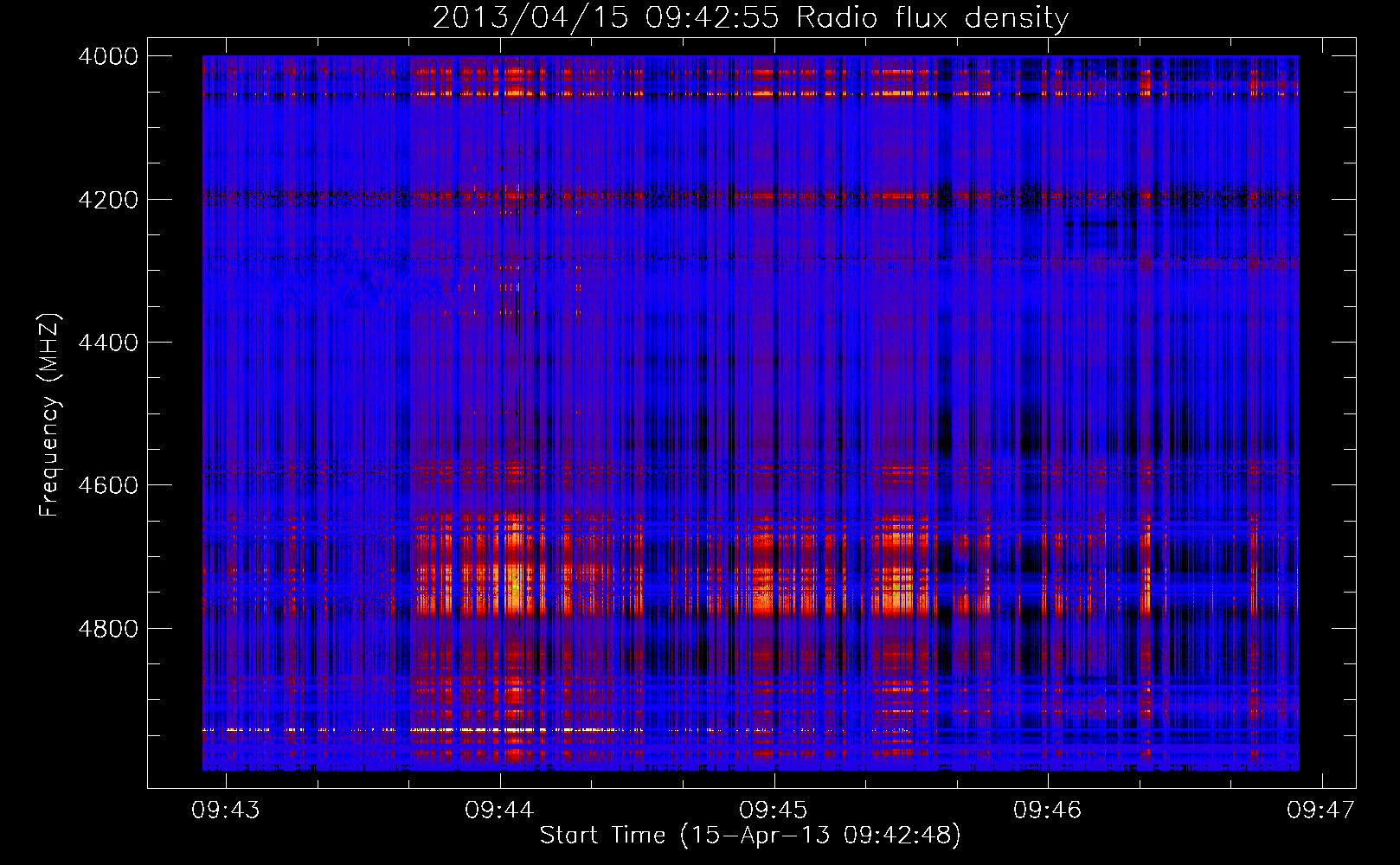Image resolution: width=1400 pixels, height=865 pixels.
Task: Click the "Start Time" x-axis label
Action: 750,836
